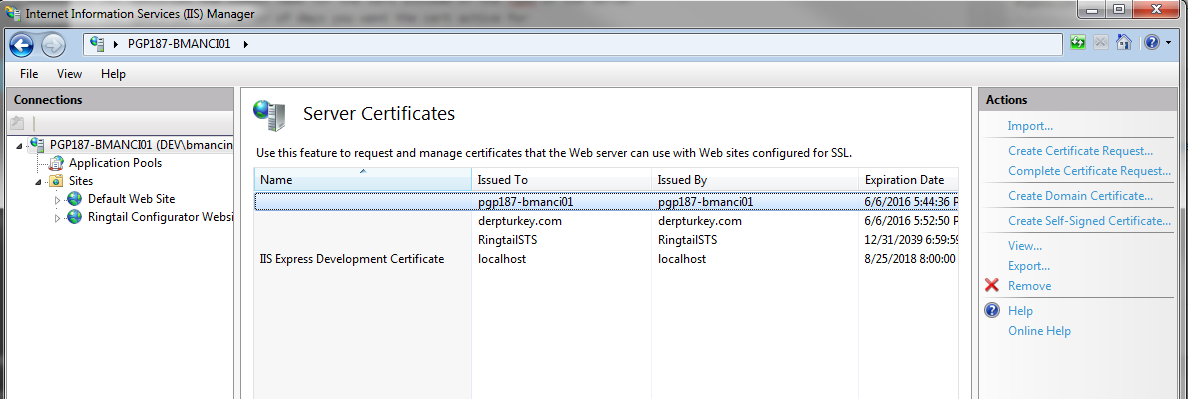Select the Application Pools tree item
The width and height of the screenshot is (1188, 399).
point(115,163)
